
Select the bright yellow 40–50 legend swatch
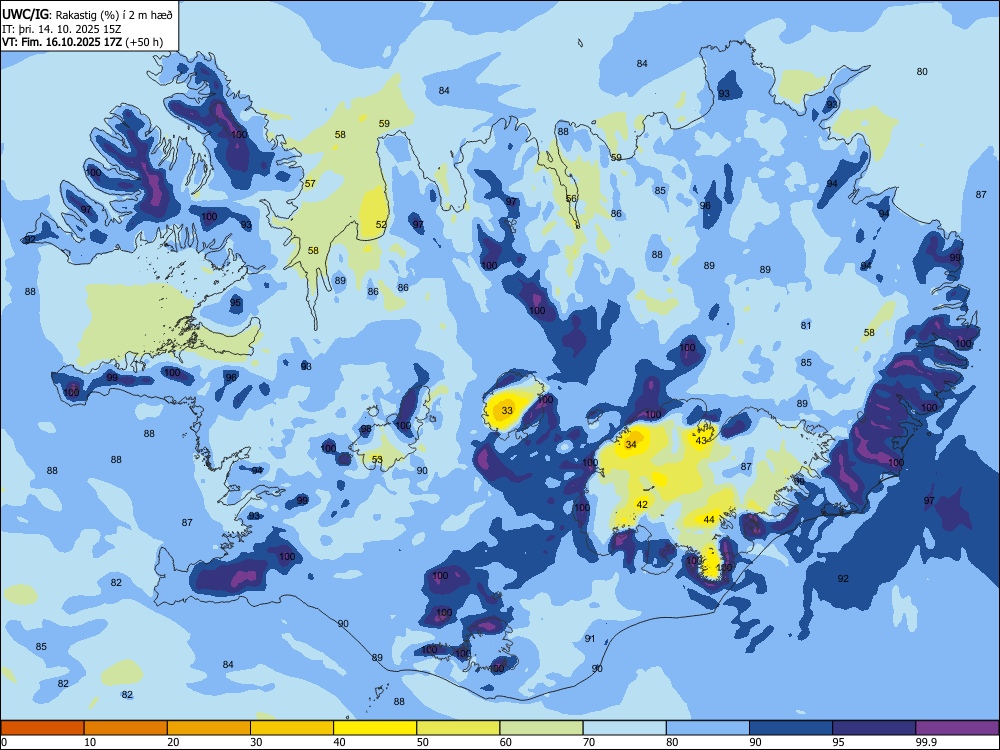tap(375, 728)
